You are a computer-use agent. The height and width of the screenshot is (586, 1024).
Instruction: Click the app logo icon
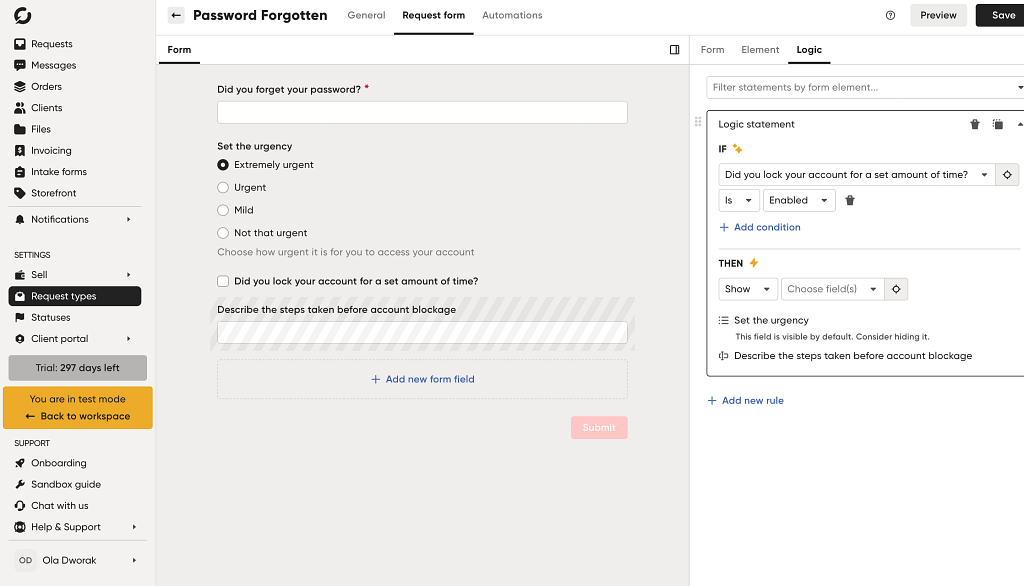point(22,15)
